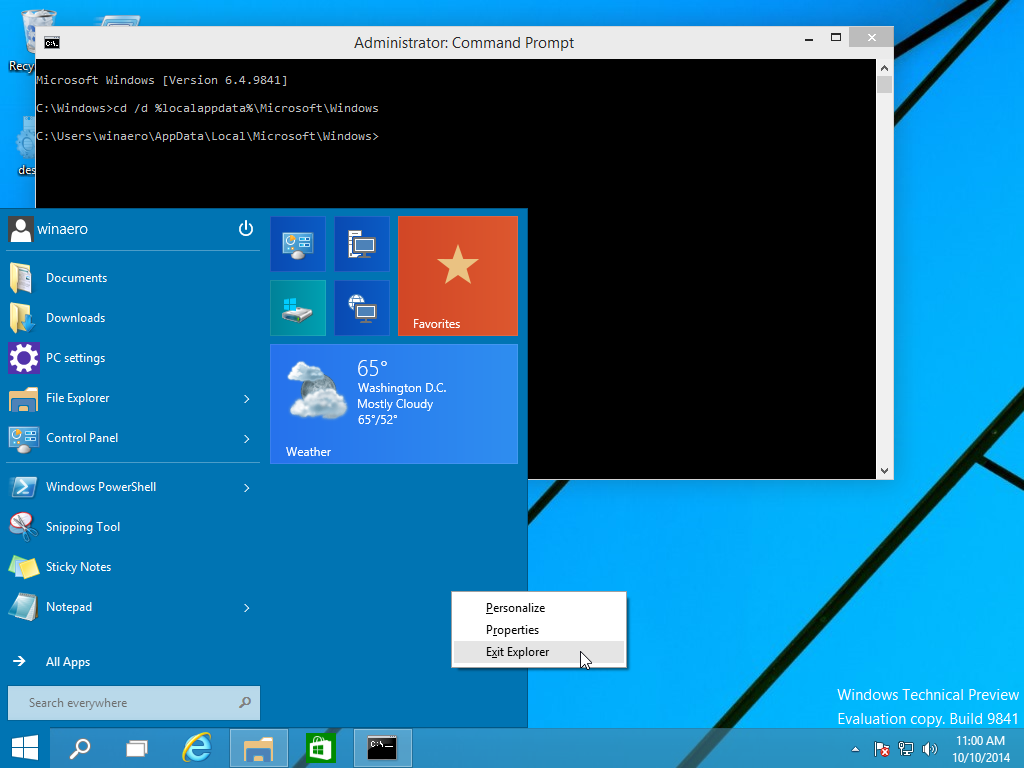Launch the This PC tile
Viewport: 1024px width, 768px height.
361,243
